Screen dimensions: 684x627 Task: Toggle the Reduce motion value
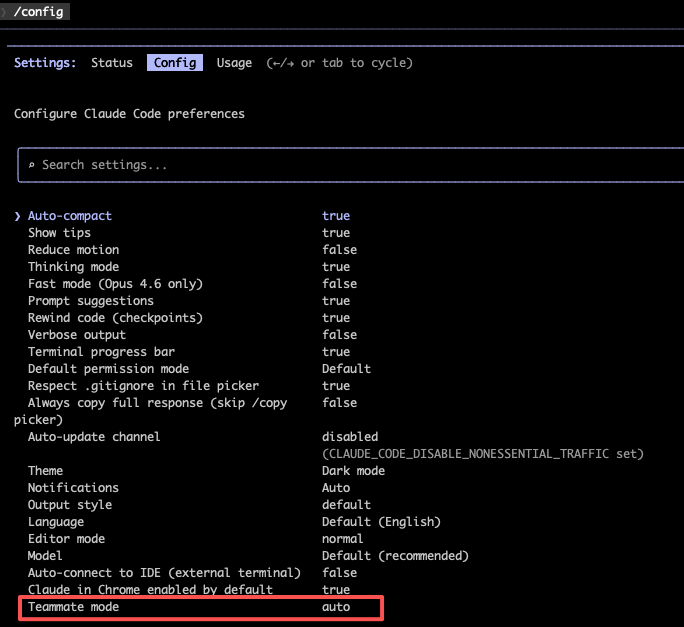point(339,250)
